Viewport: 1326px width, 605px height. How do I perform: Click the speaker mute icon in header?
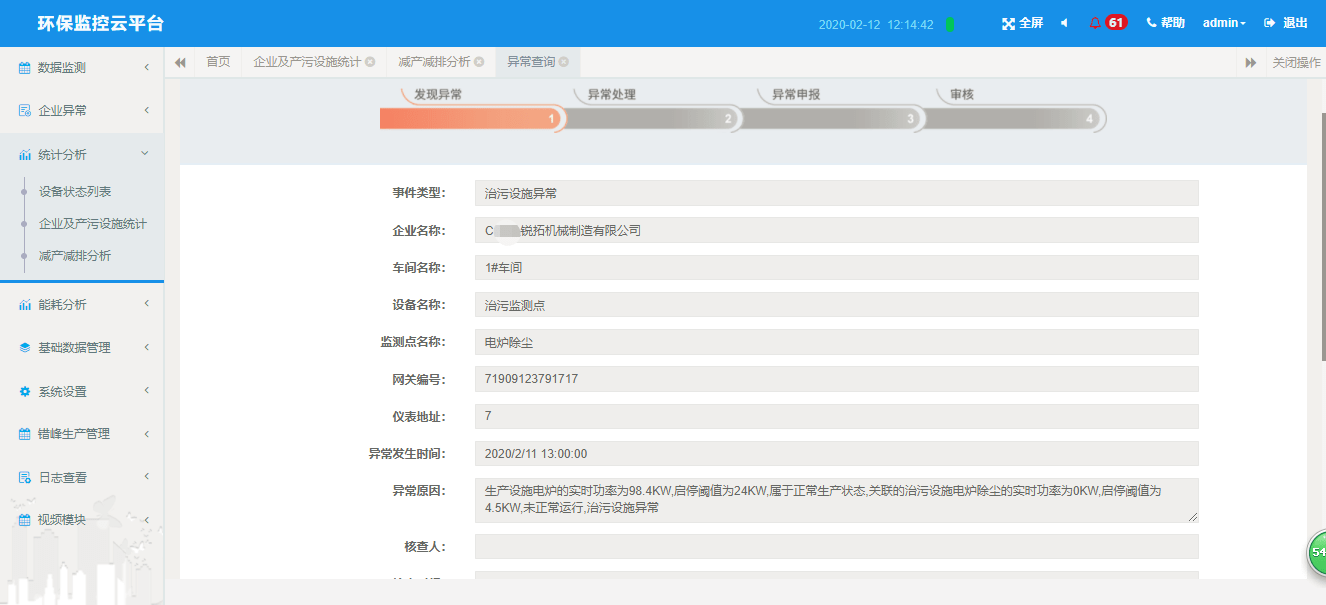point(1062,23)
